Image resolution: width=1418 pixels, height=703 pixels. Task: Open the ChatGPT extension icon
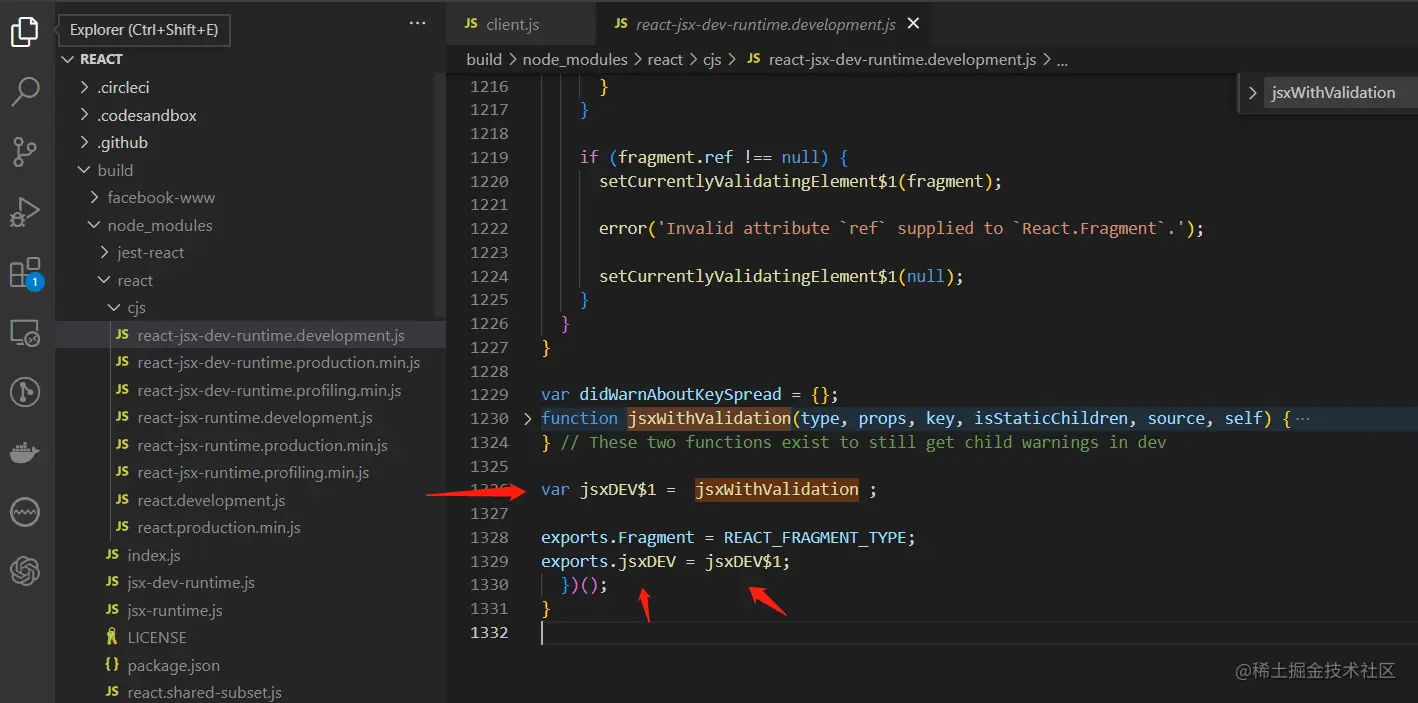[25, 571]
